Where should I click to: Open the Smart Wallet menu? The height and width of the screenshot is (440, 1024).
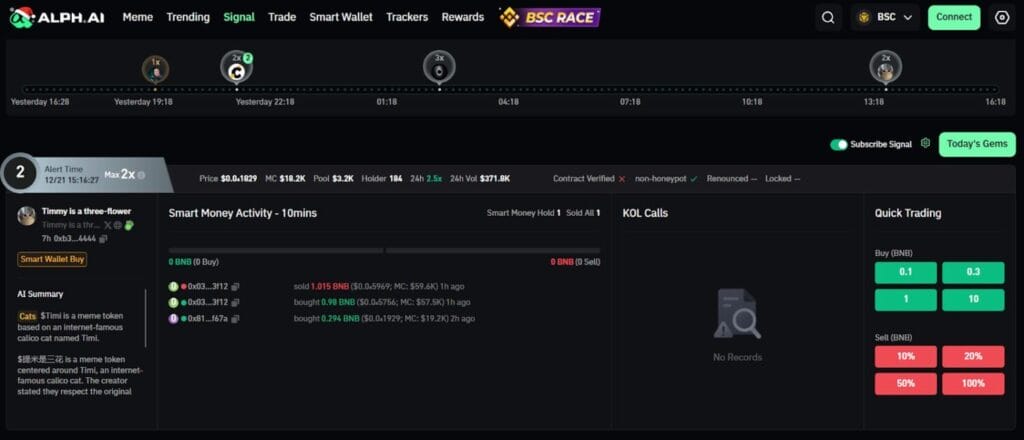(x=341, y=17)
